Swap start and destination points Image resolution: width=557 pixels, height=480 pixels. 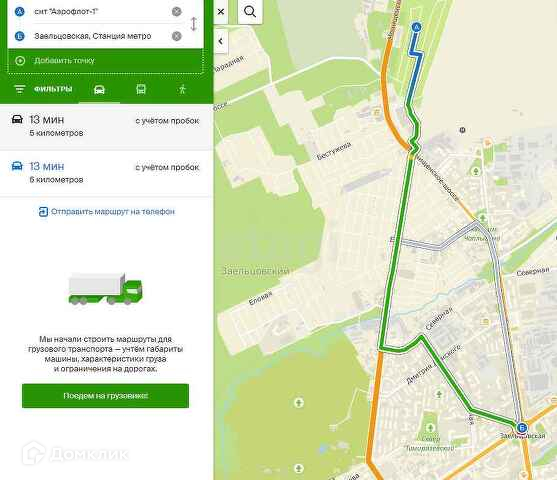[194, 24]
